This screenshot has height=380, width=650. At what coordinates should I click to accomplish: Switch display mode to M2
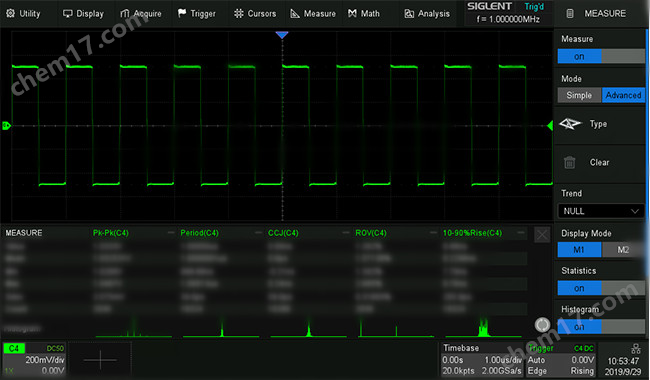point(623,249)
